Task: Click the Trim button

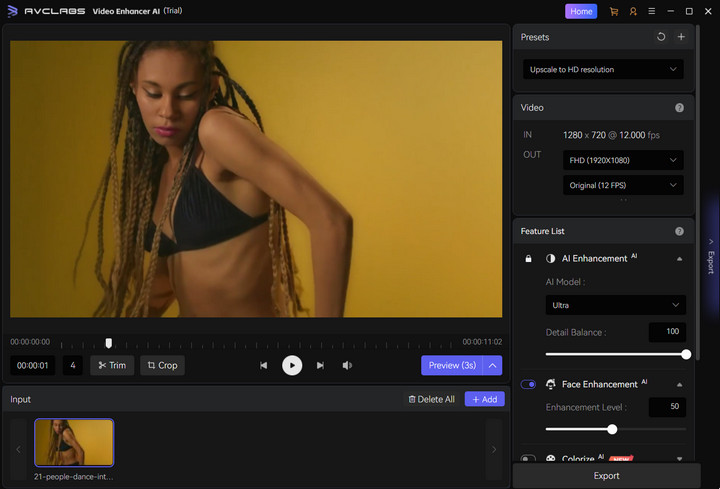Action: 112,365
